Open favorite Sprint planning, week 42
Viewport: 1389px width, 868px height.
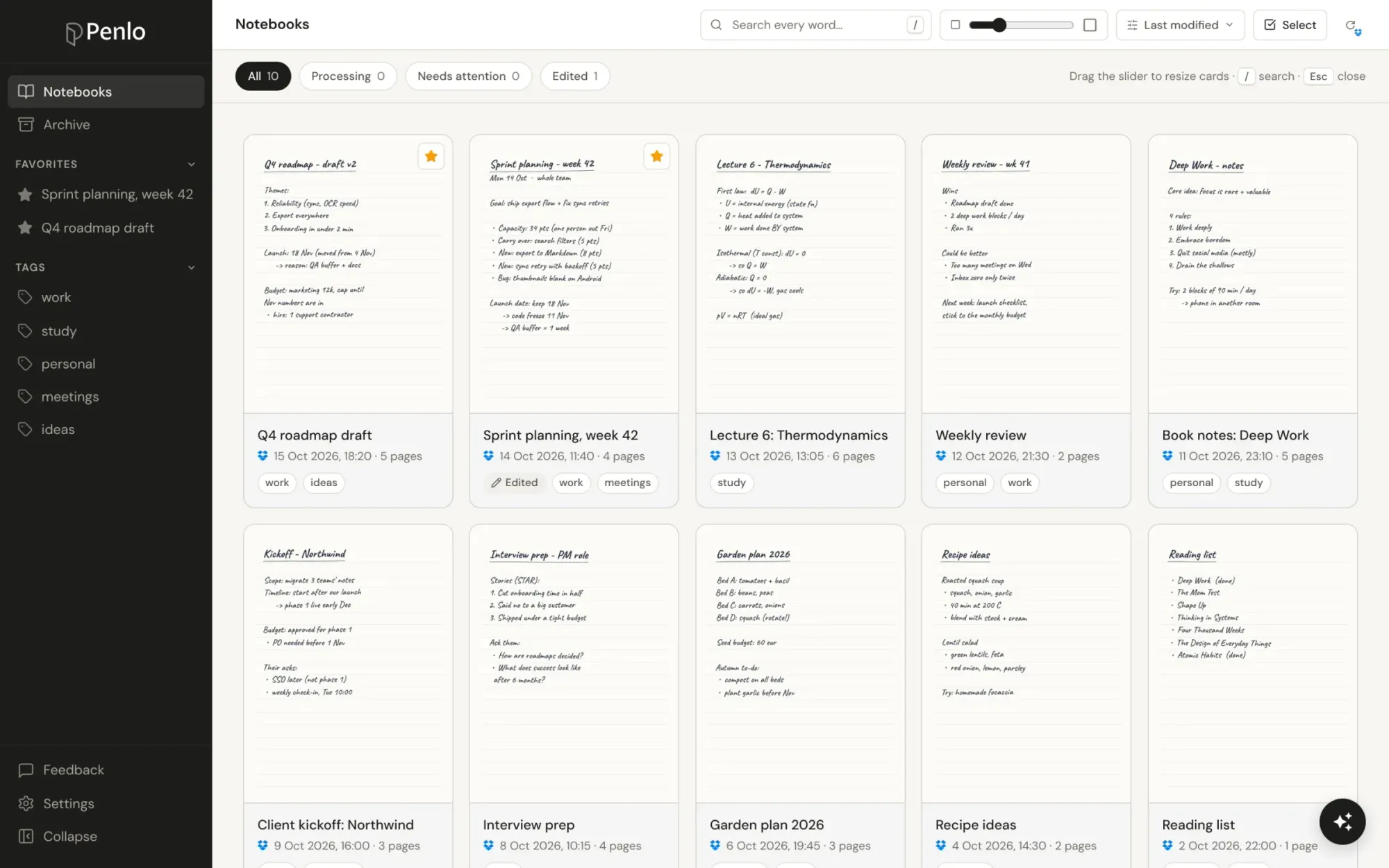[x=106, y=194]
